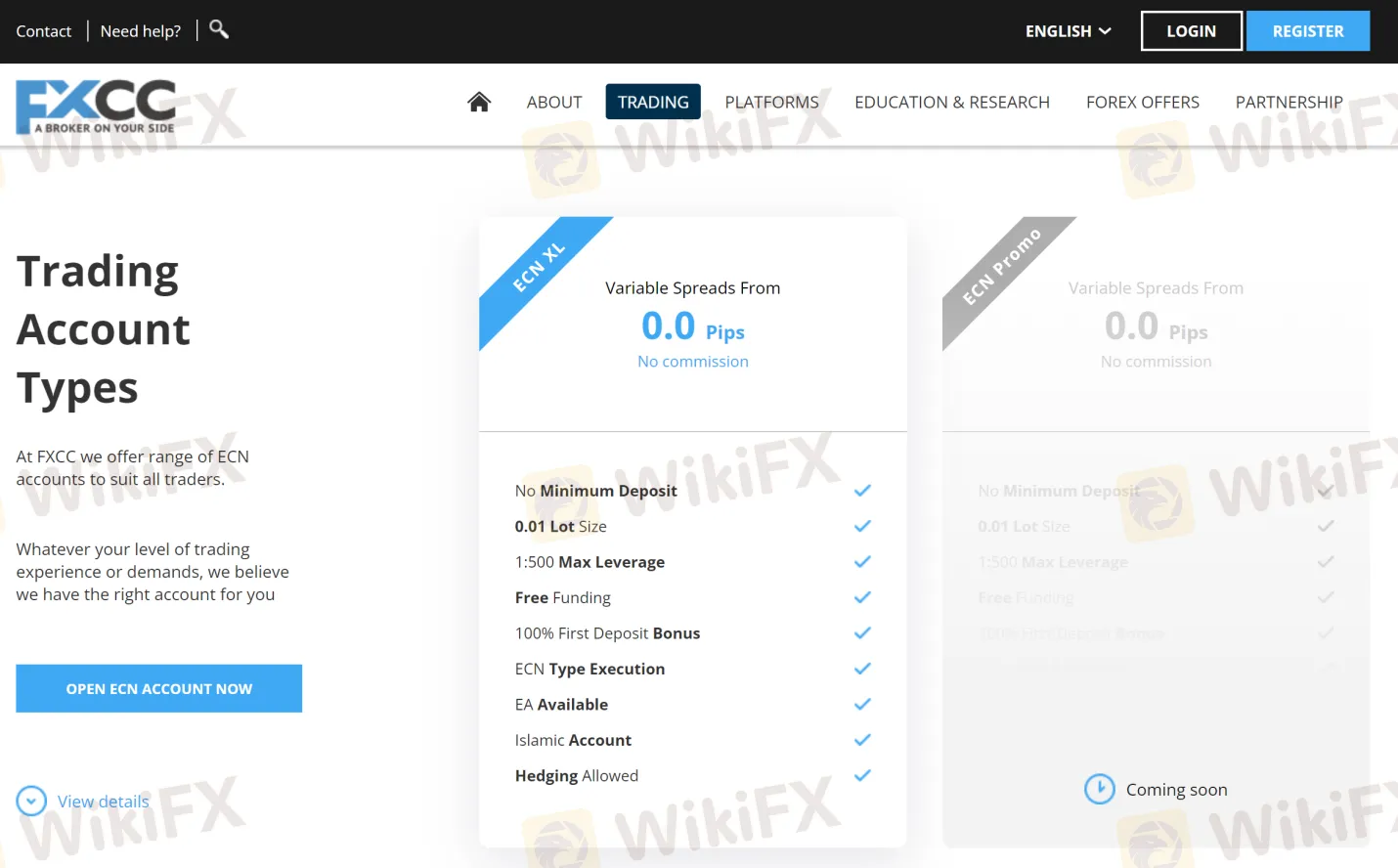
Task: Click the blue 0.0 Pips value in ECN XL
Action: click(x=693, y=326)
